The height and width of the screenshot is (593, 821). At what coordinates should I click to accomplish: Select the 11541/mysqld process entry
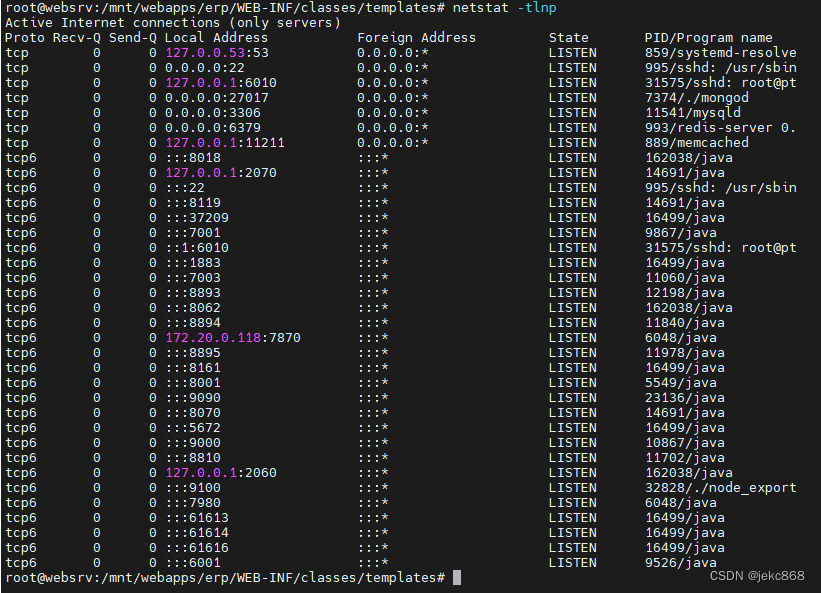click(x=693, y=113)
